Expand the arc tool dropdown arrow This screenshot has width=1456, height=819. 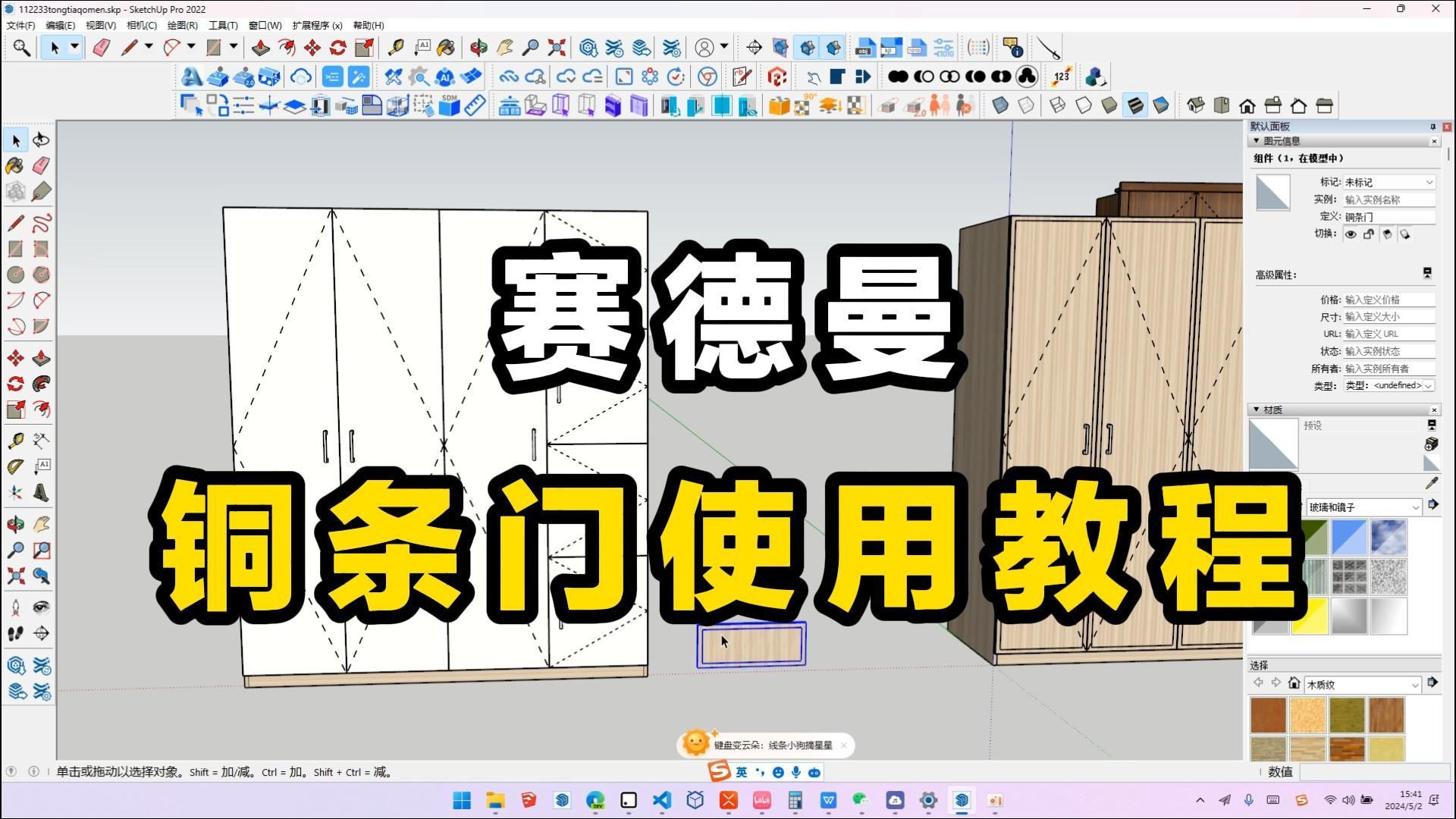click(x=191, y=47)
